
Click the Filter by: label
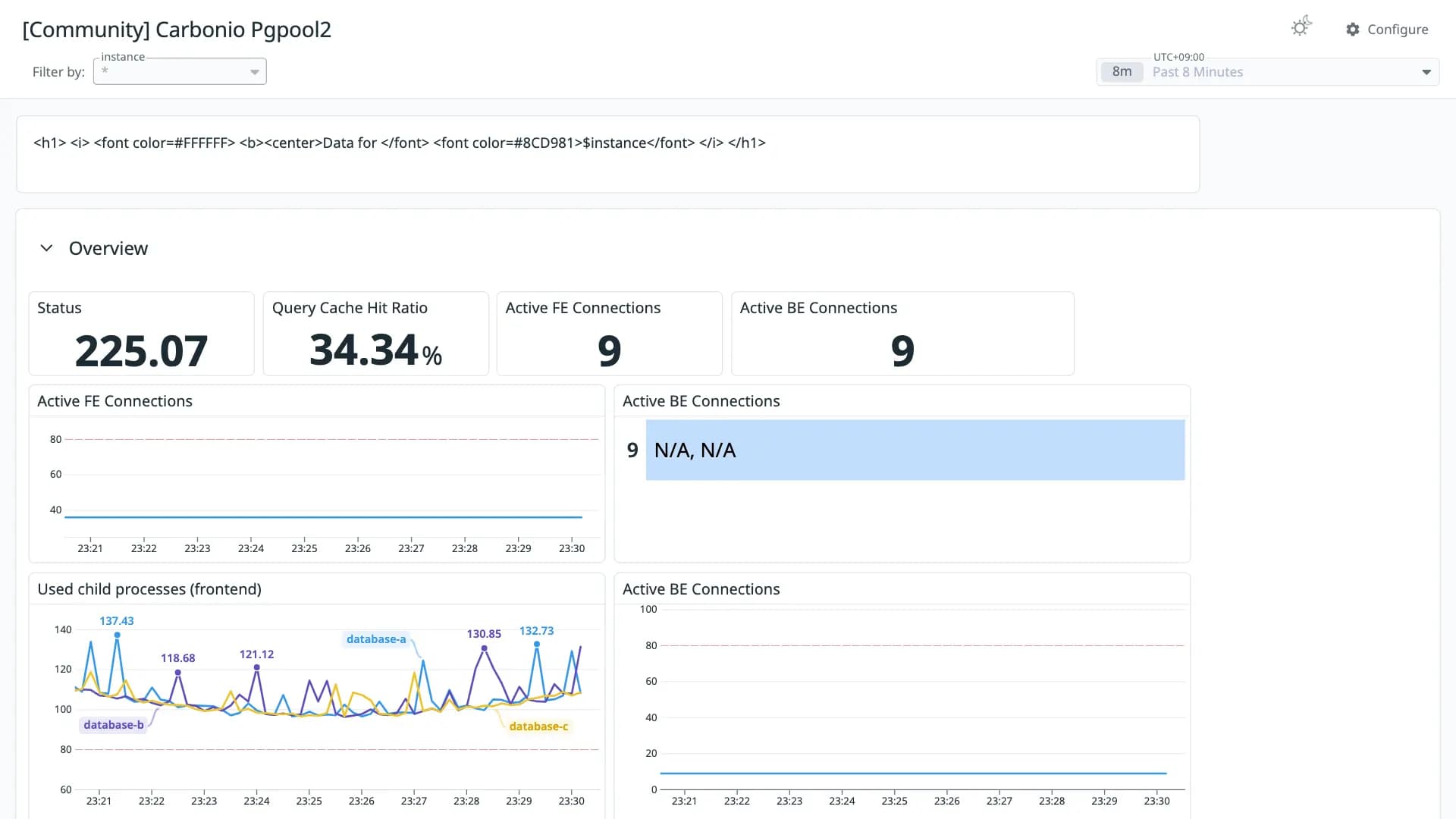point(58,72)
